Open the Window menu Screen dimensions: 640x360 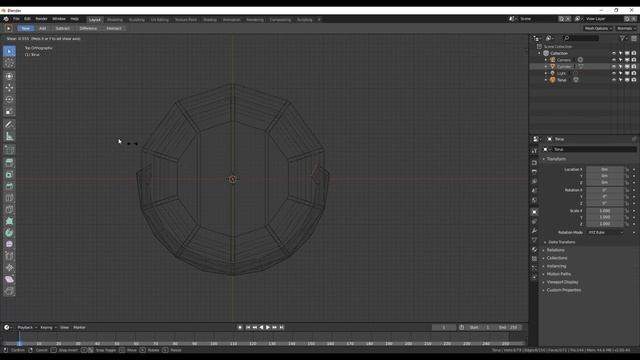pyautogui.click(x=59, y=19)
